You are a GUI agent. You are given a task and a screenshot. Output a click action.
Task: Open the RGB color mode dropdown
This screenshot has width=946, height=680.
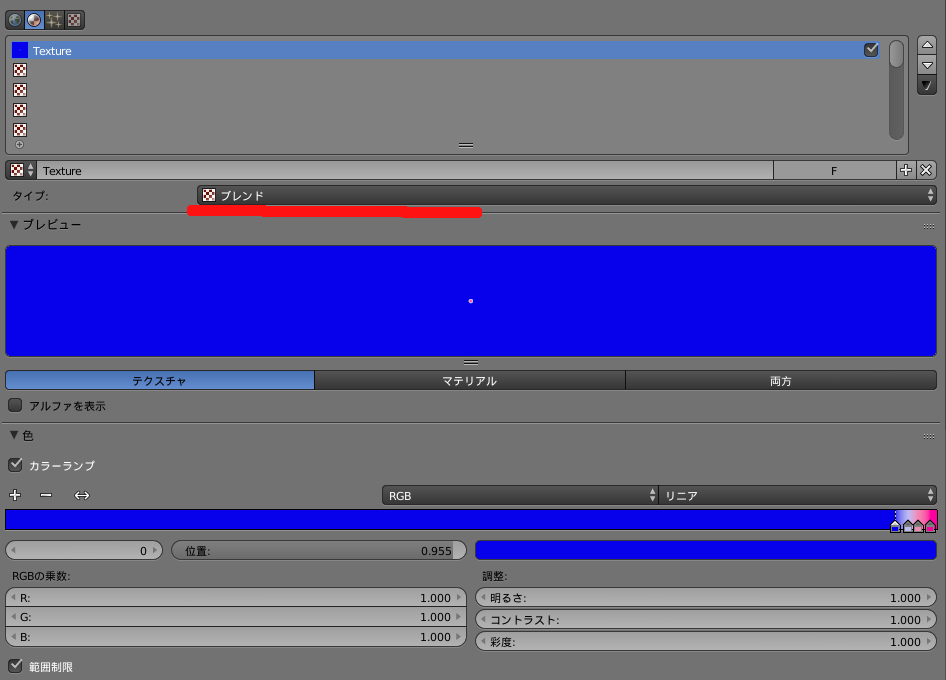click(x=520, y=495)
